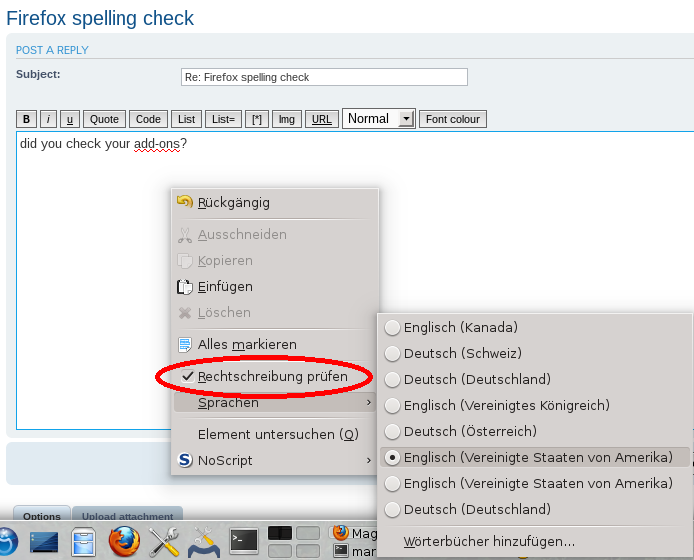Click the Firefox task entry labeled Mag
This screenshot has height=560, width=694.
pyautogui.click(x=353, y=533)
